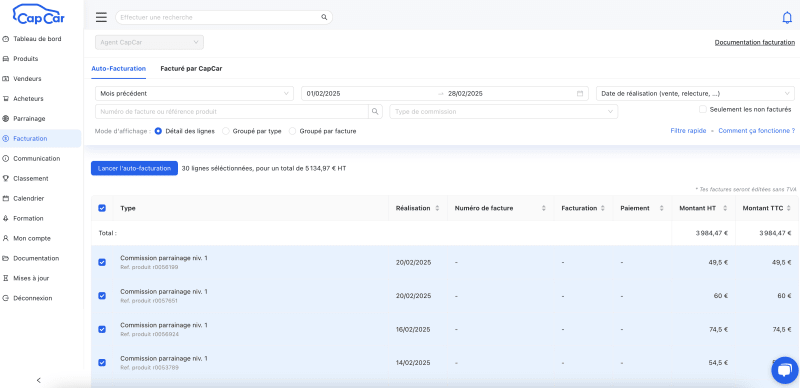Open Acheteurs section

click(x=28, y=99)
